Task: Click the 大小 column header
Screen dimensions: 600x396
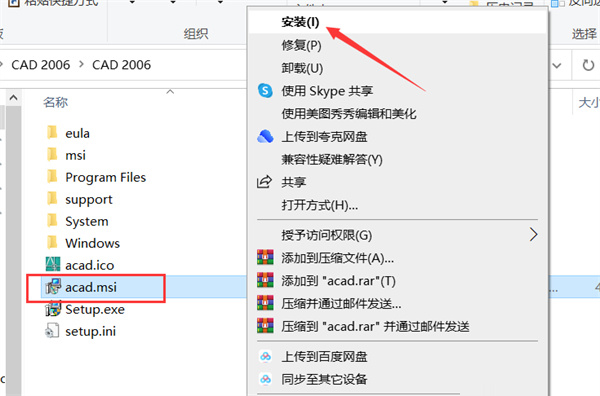Action: click(589, 103)
